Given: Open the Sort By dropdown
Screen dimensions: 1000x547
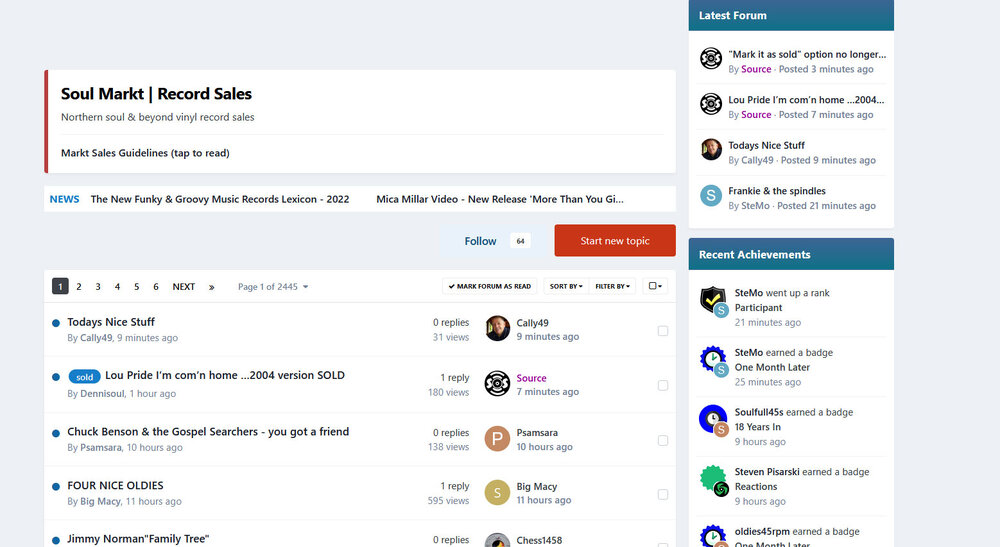Looking at the screenshot, I should click(566, 286).
